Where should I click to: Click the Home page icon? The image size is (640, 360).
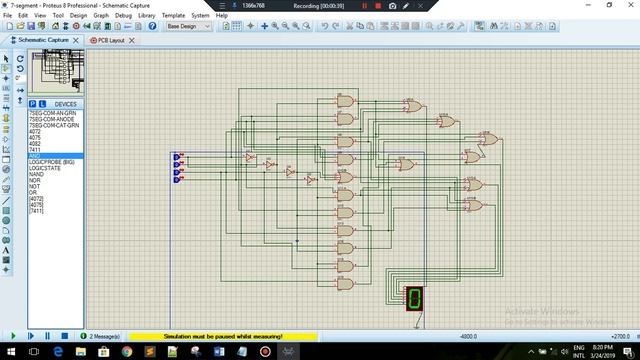55,26
